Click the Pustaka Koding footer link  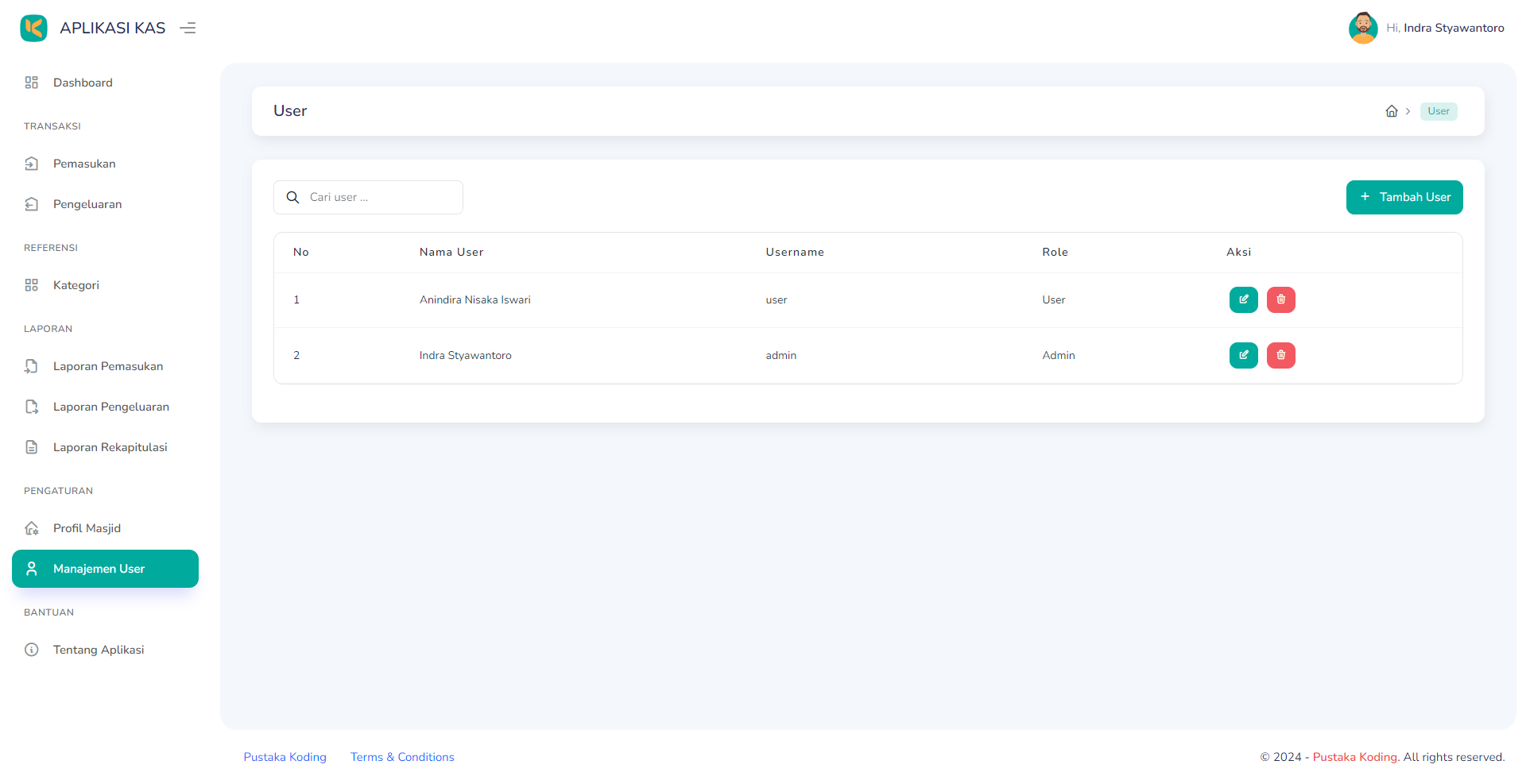coord(285,757)
